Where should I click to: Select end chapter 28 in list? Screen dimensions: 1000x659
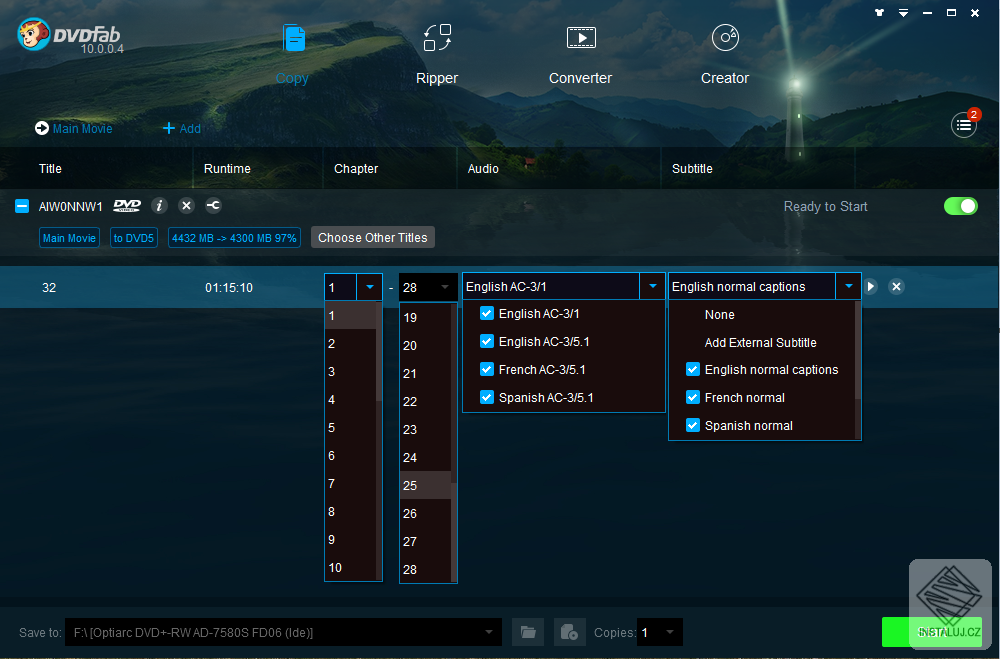[425, 570]
